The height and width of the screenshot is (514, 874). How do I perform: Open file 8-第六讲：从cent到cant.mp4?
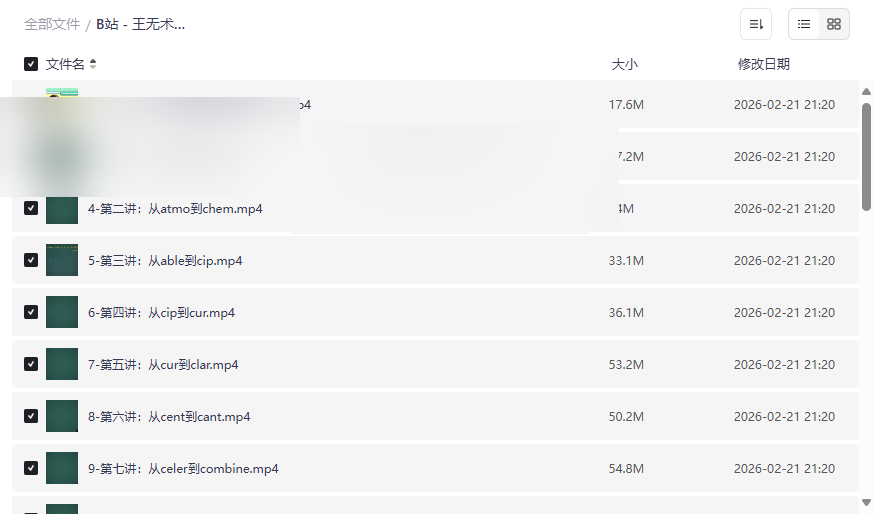[x=169, y=417]
